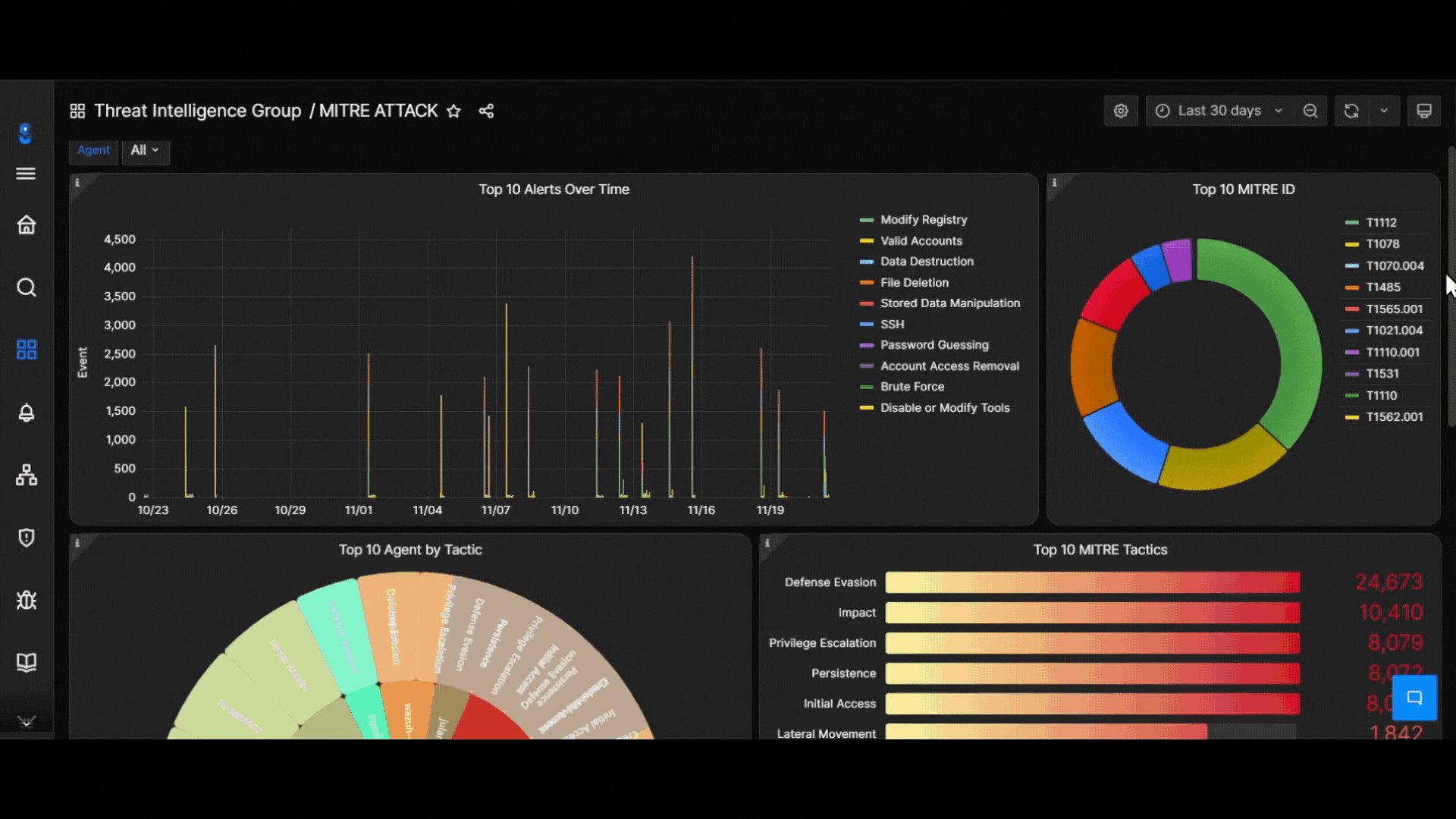Open the shield icon in sidebar
1456x819 pixels.
(x=27, y=538)
